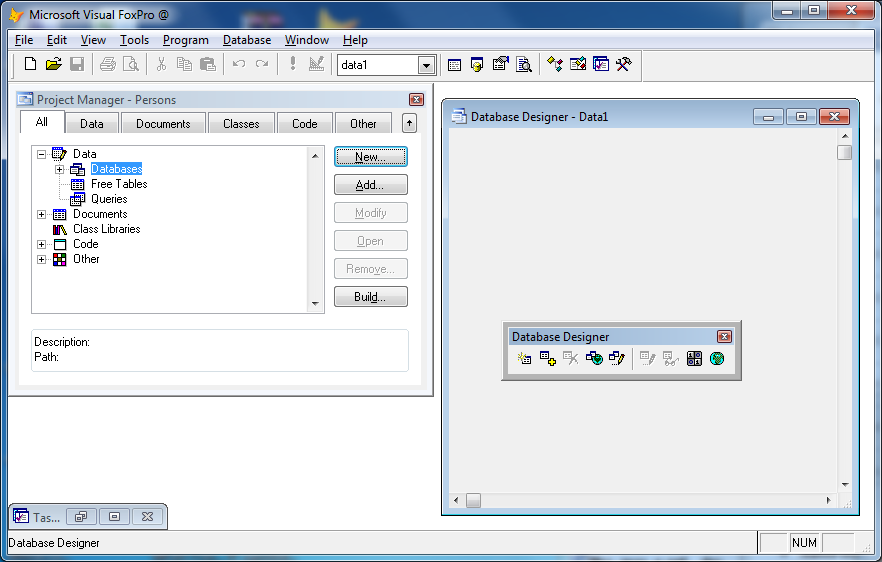Image resolution: width=882 pixels, height=562 pixels.
Task: Open the Window menu
Action: point(307,40)
